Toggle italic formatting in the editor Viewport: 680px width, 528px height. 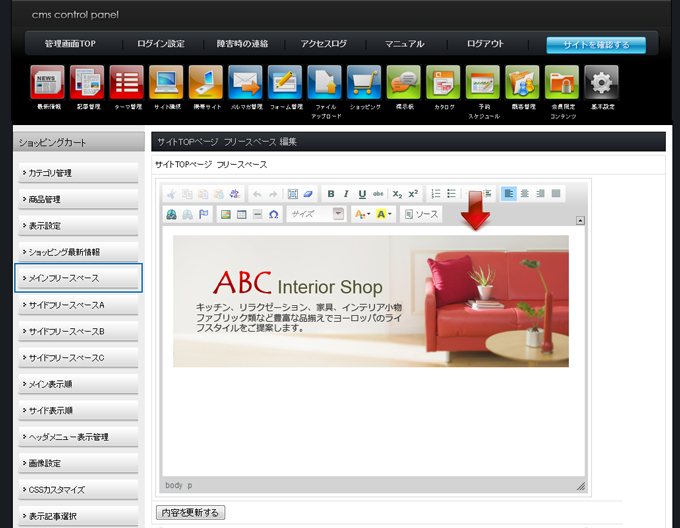pos(346,194)
